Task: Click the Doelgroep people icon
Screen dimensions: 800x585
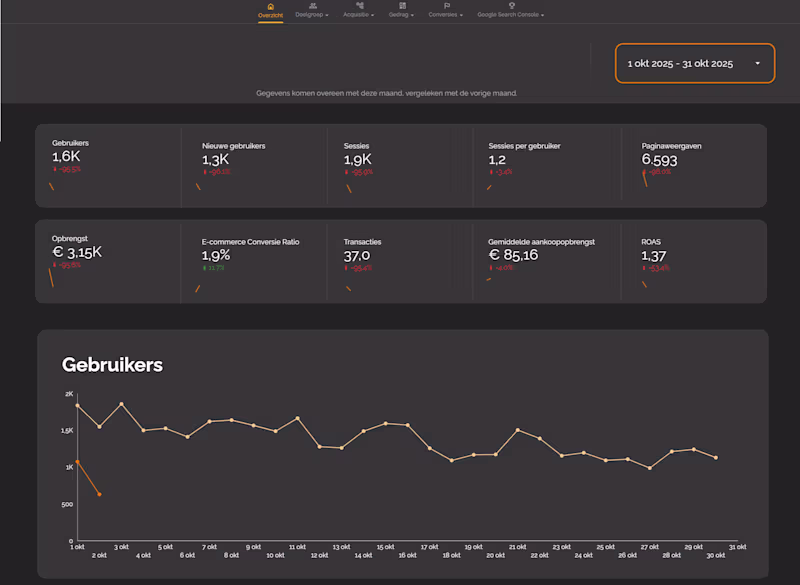Action: (312, 6)
